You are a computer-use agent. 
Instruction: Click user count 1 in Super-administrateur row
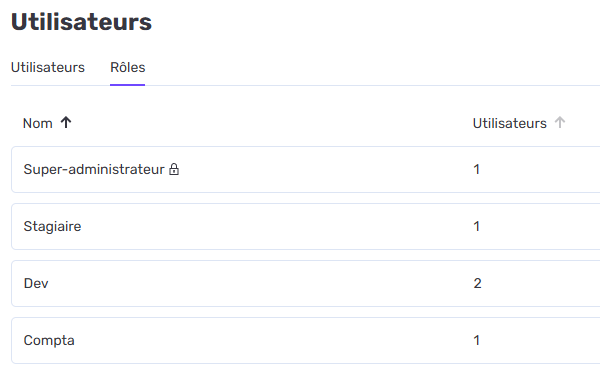476,169
